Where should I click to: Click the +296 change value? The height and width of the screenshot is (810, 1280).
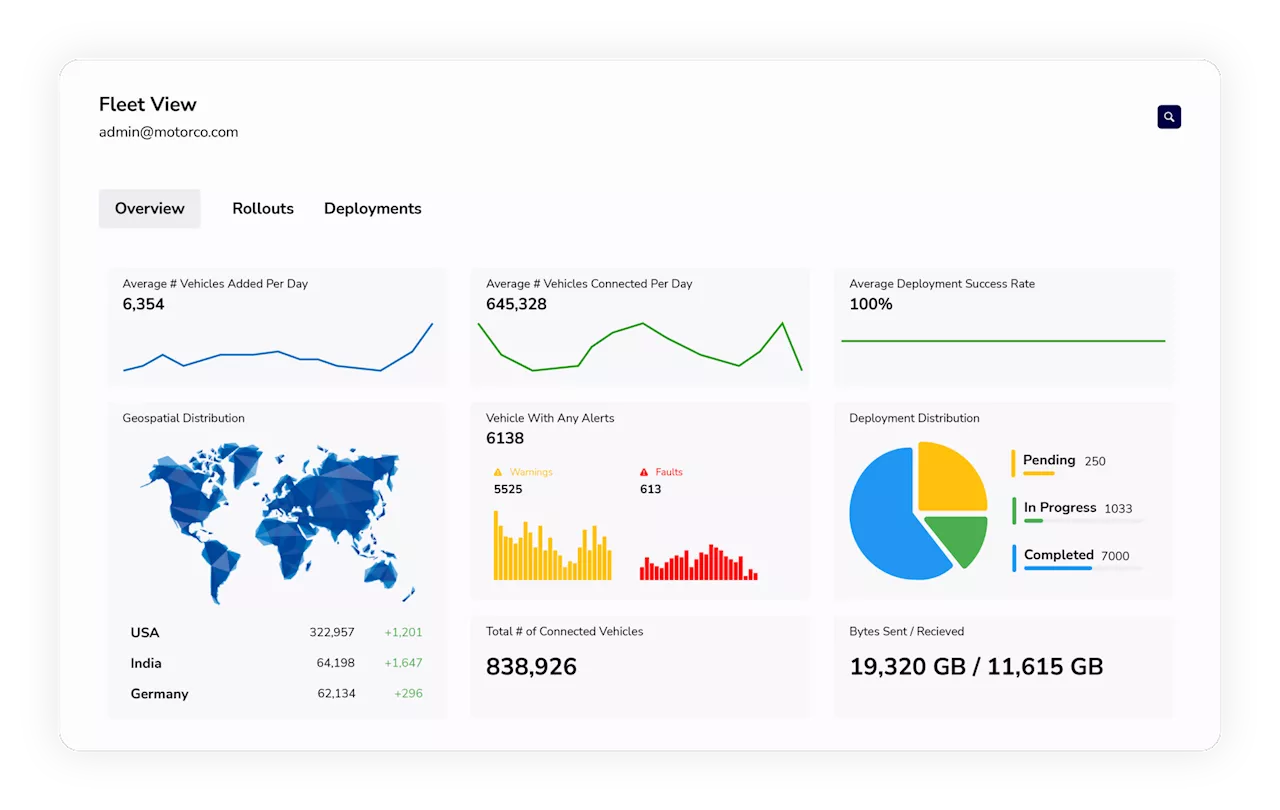[x=408, y=693]
